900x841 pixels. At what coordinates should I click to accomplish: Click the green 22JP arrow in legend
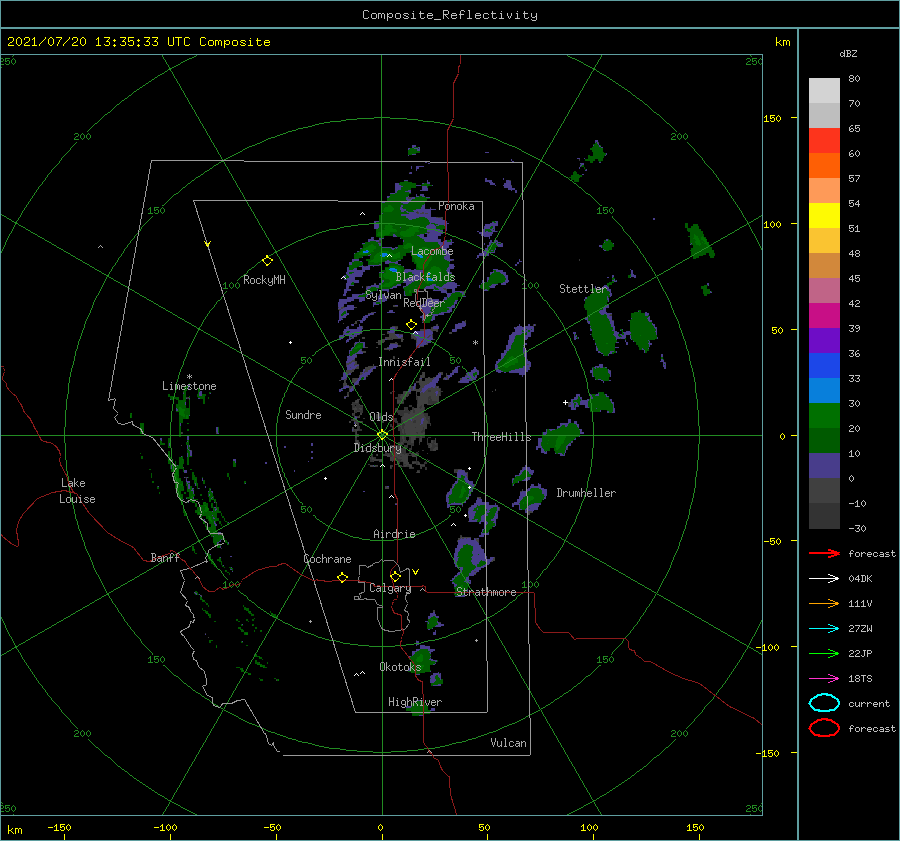824,653
